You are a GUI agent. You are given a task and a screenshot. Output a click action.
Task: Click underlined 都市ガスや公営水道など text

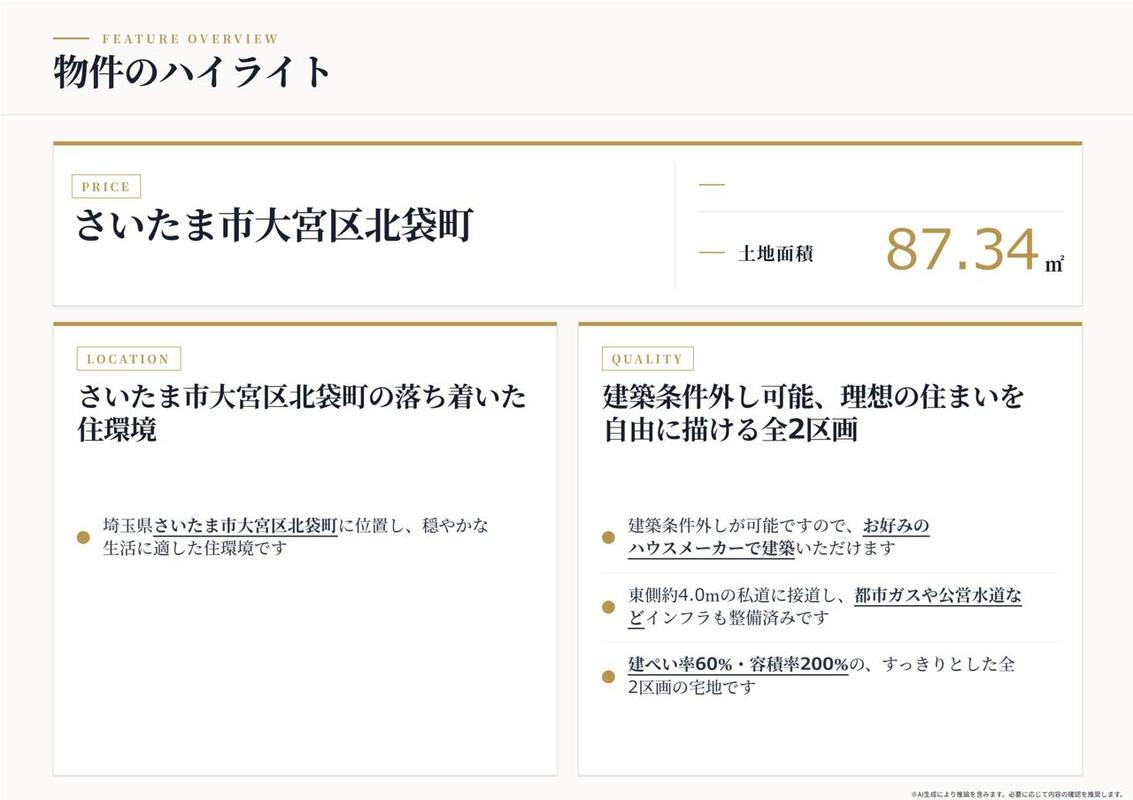tap(824, 607)
